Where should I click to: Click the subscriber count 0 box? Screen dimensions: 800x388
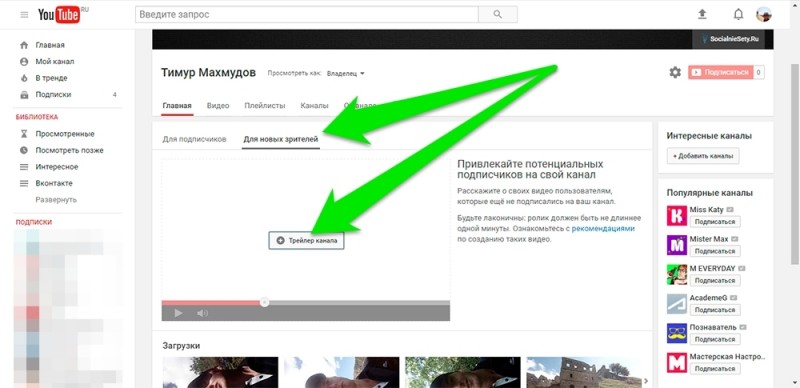point(759,72)
